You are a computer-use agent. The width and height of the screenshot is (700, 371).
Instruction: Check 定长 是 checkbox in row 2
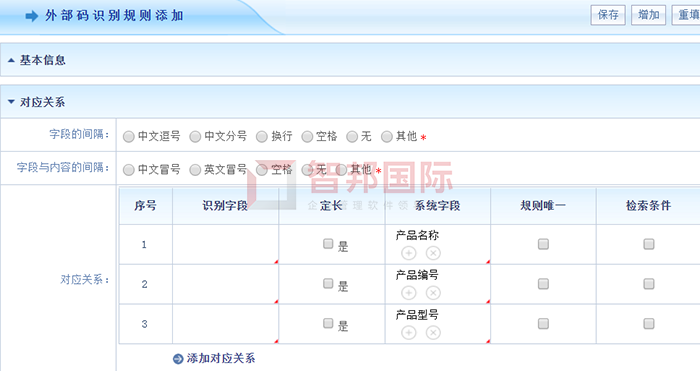pos(328,283)
